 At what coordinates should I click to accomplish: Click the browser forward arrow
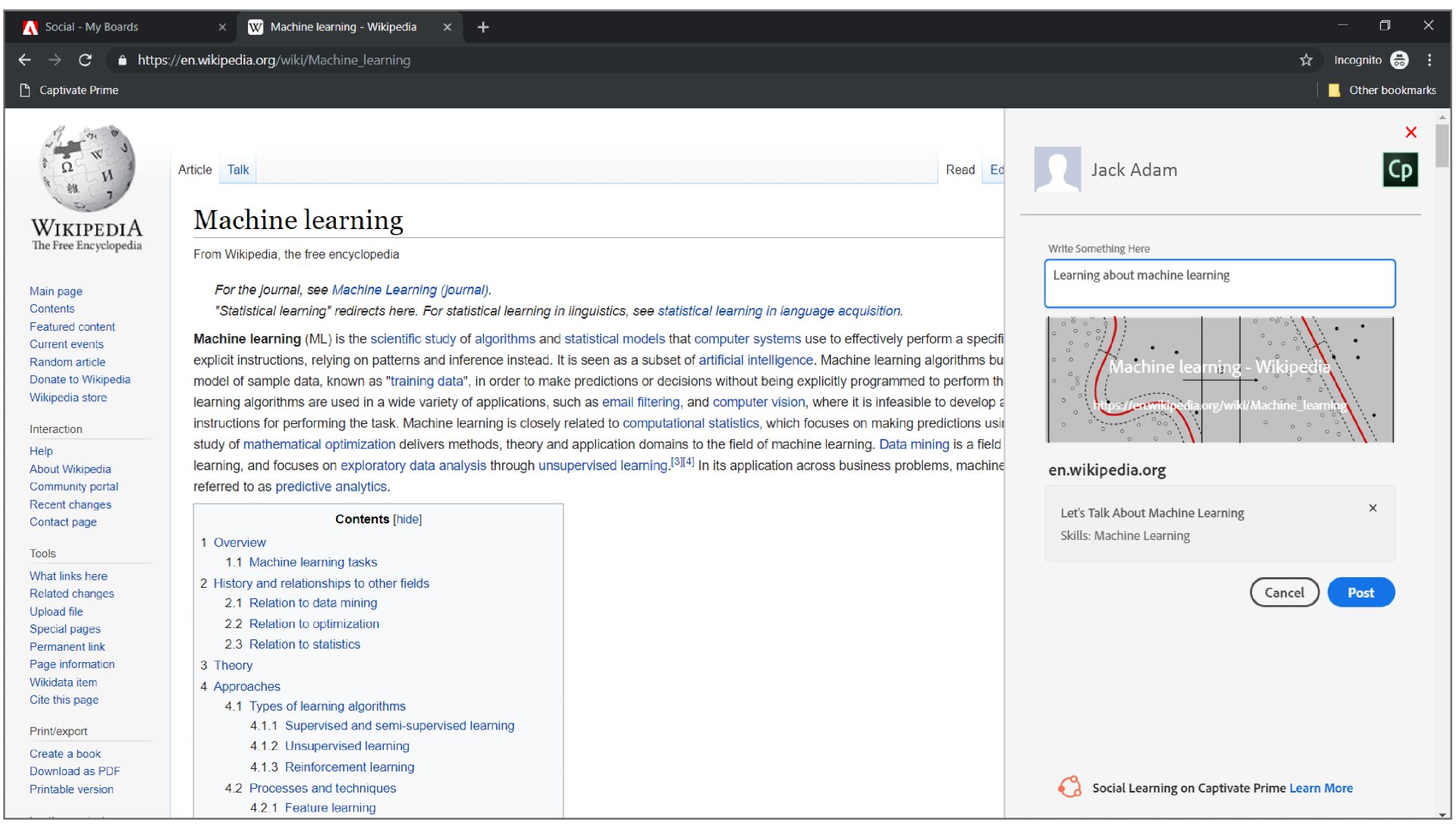(55, 60)
